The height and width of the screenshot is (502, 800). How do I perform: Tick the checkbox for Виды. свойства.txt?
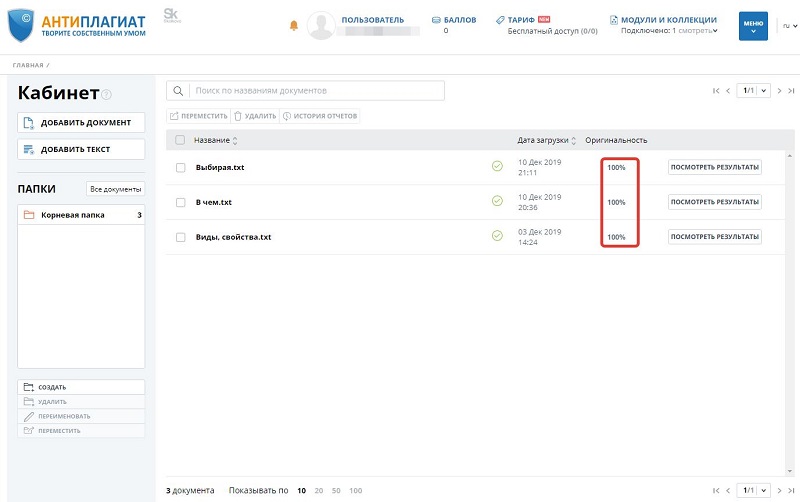point(181,237)
